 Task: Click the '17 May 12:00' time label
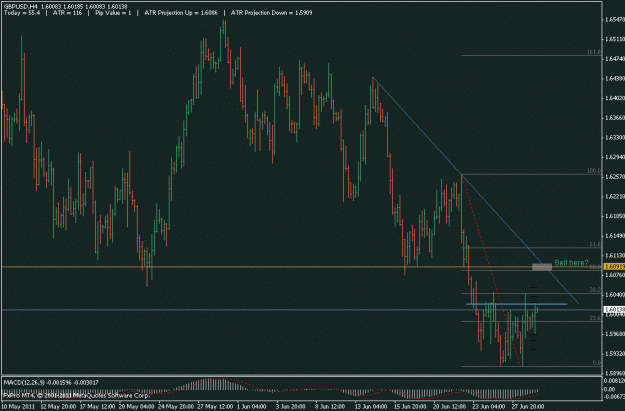[97, 407]
